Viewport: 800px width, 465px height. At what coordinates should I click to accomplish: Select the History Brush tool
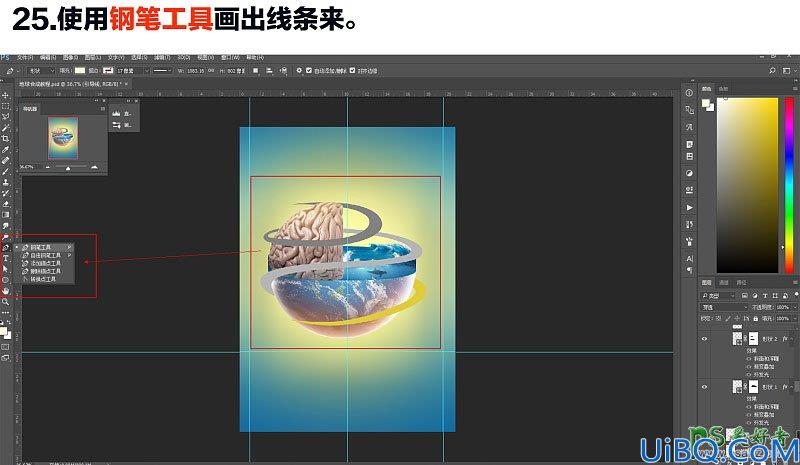pyautogui.click(x=6, y=193)
